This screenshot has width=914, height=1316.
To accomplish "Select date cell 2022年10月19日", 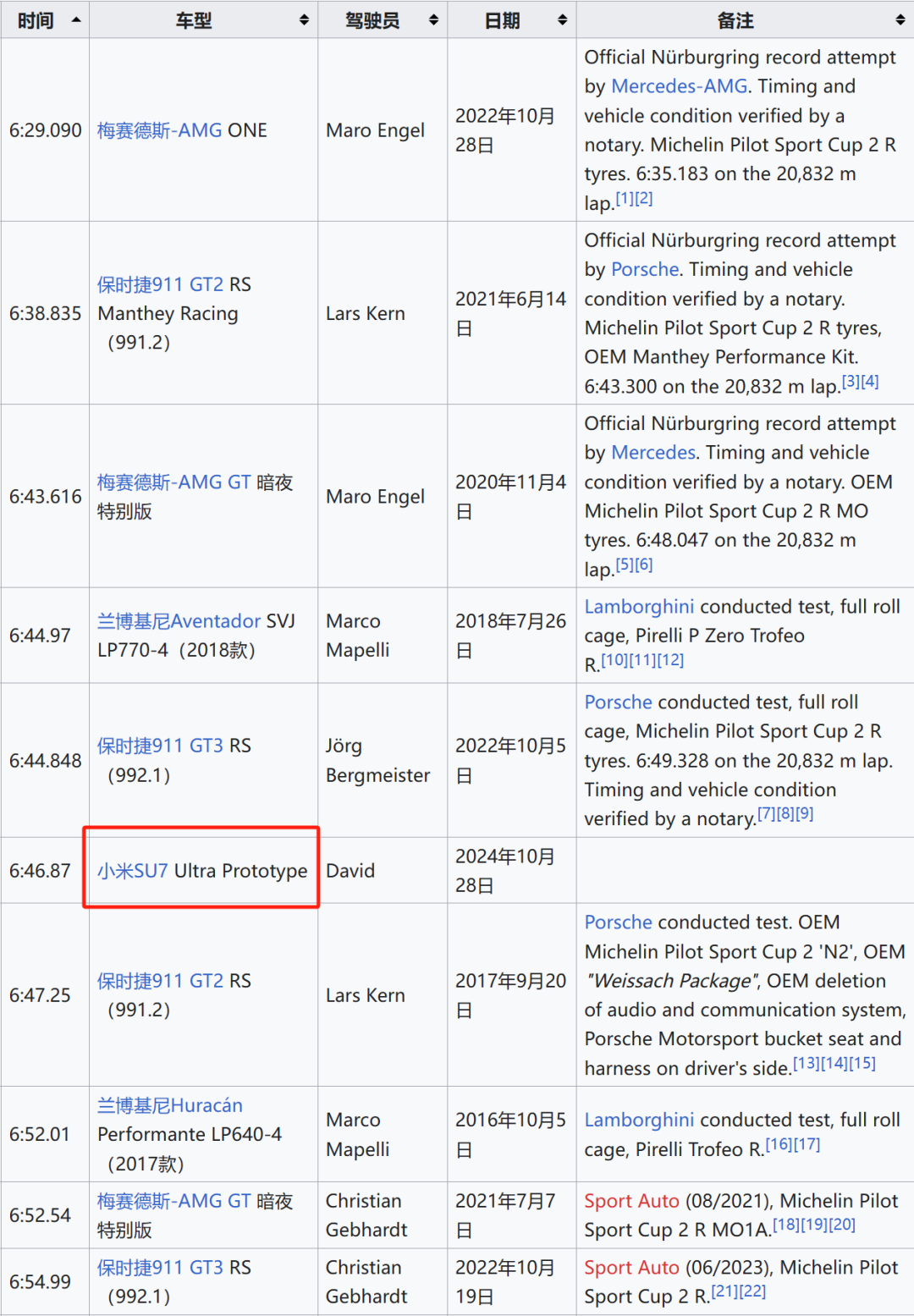I will [512, 1282].
